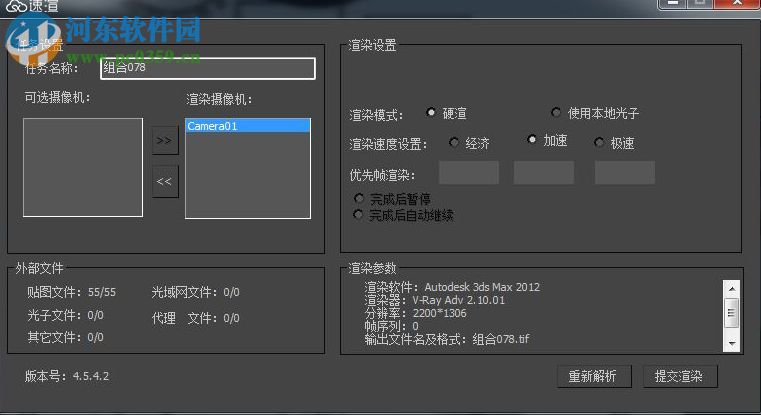Click 可选摄像机 label
761x416 pixels.
[x=57, y=98]
